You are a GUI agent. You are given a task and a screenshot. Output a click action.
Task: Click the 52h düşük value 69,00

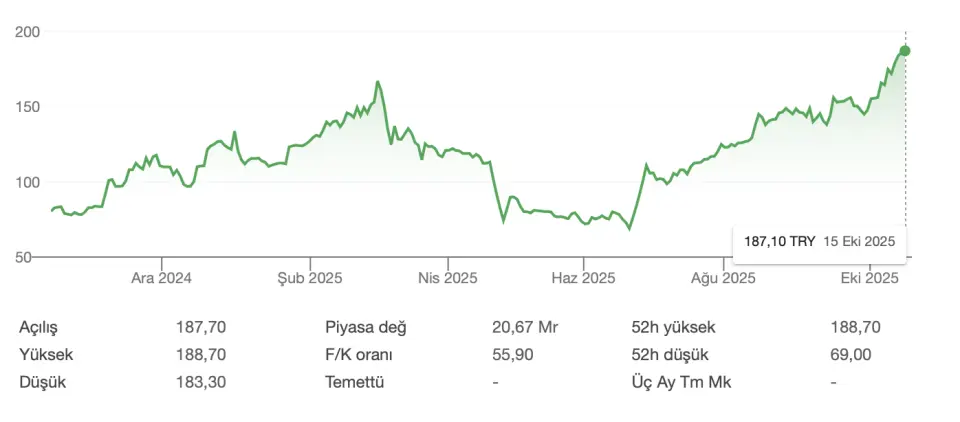click(x=851, y=354)
